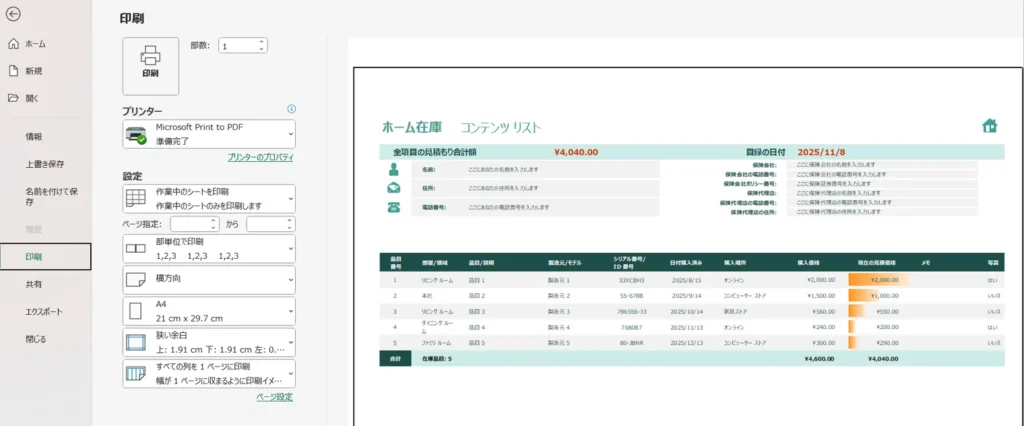1024x426 pixels.
Task: Decrease copies with the 部数 down arrow
Action: coord(262,50)
